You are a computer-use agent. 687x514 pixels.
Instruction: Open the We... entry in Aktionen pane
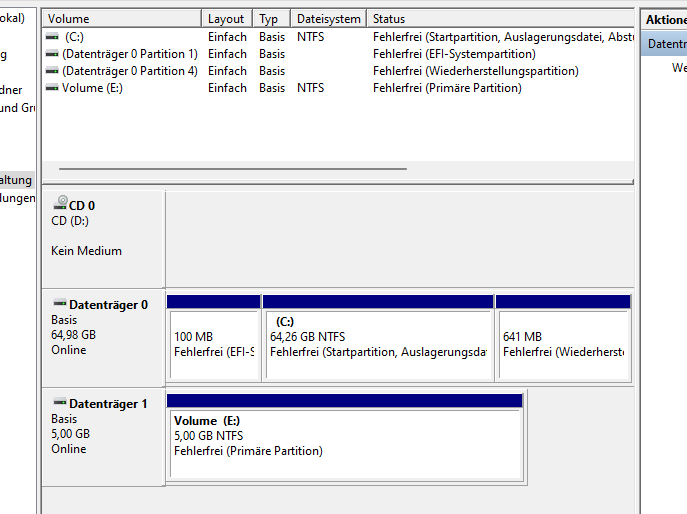coord(678,68)
